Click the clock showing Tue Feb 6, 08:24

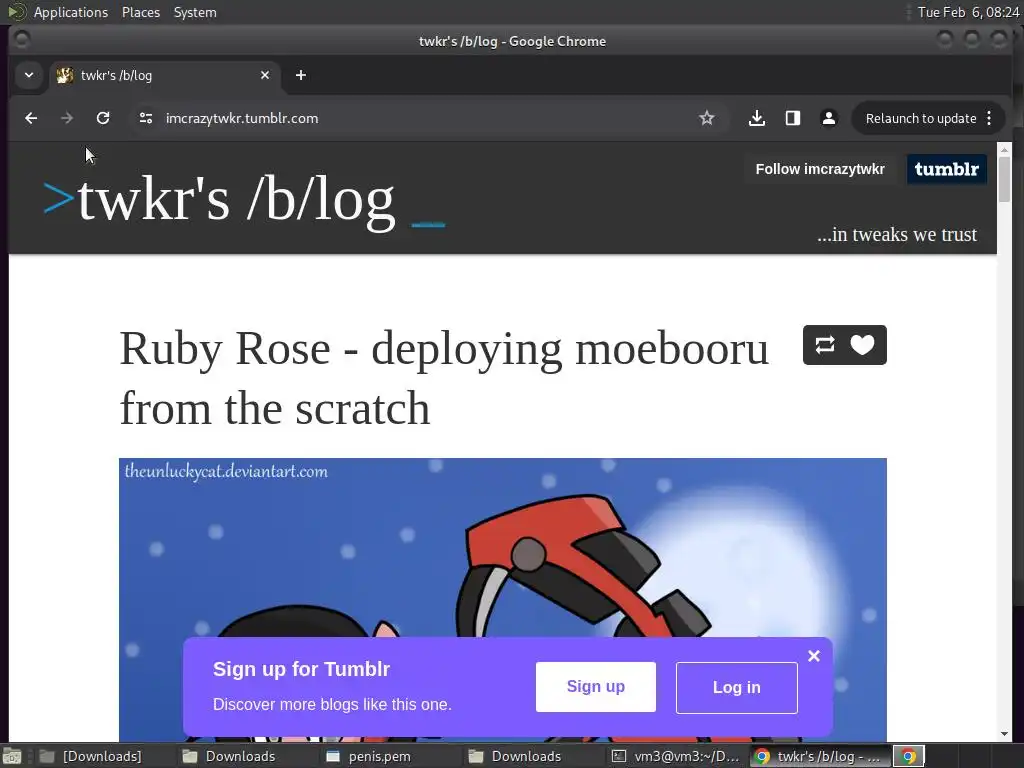(968, 12)
